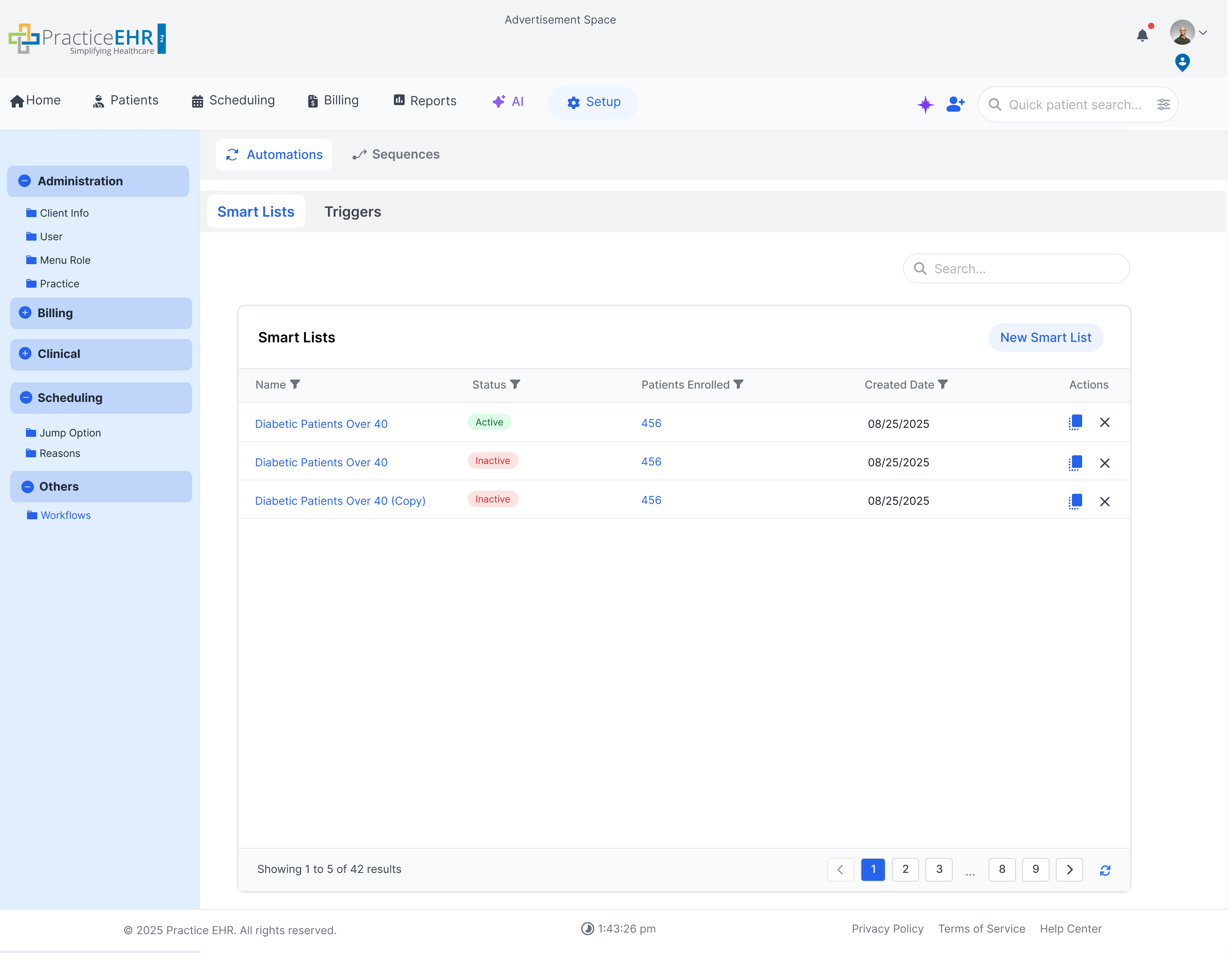The height and width of the screenshot is (953, 1232).
Task: Click the add-patient icon near search
Action: click(x=955, y=104)
